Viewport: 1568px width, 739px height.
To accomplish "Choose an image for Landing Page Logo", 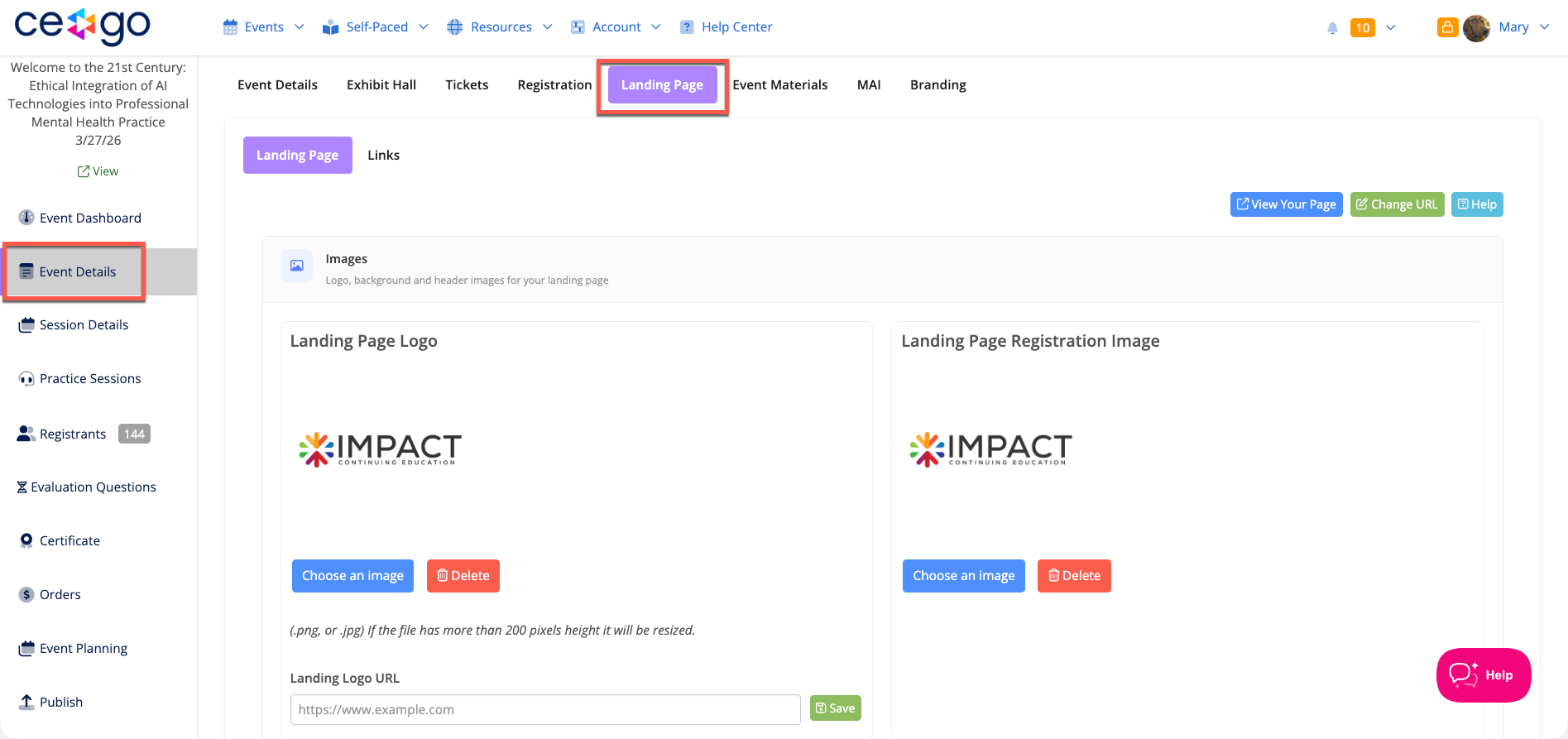I will [352, 576].
